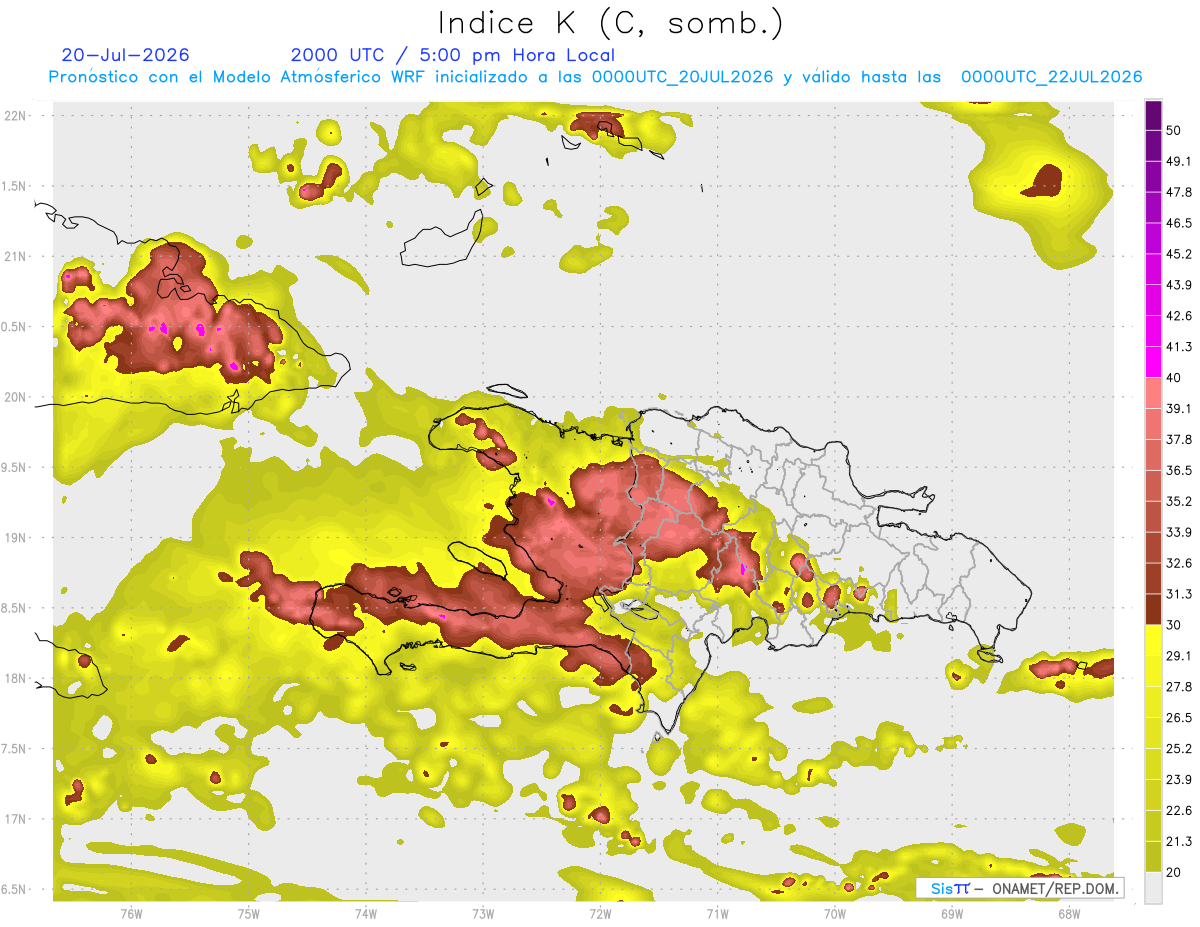Click the '50' value on the color scale
Viewport: 1200px width, 927px height.
click(1174, 130)
